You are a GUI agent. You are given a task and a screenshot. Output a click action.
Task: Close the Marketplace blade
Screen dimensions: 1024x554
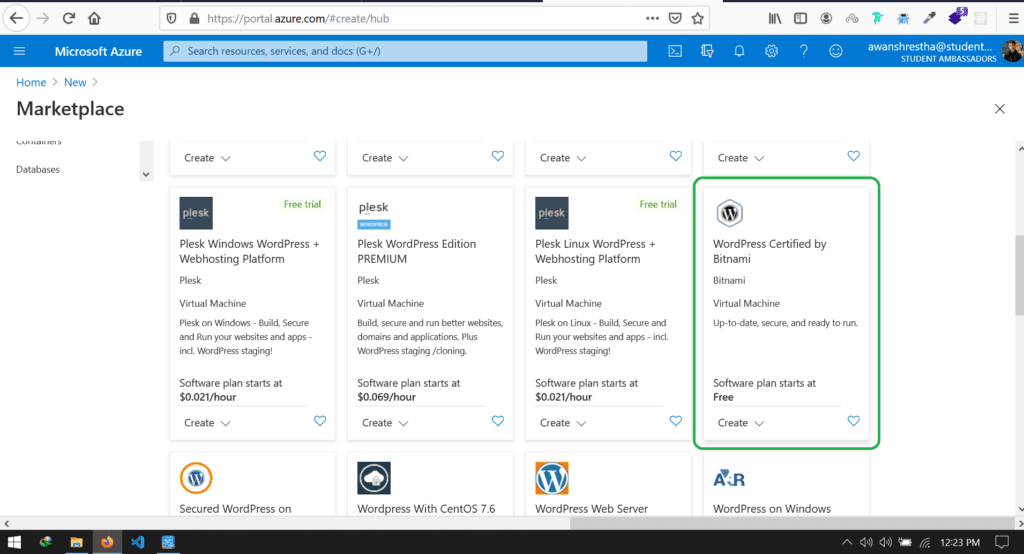(x=1000, y=109)
